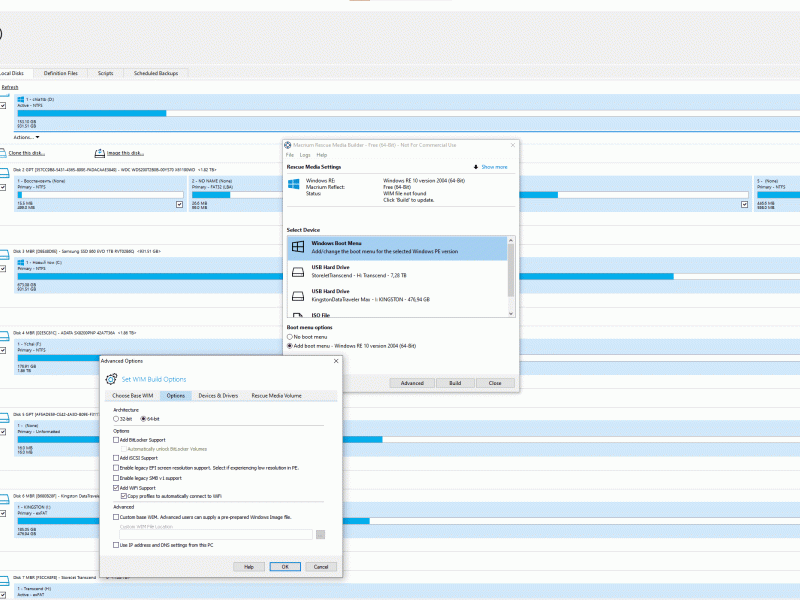Screen dimensions: 800x600
Task: Click the ISO File device icon
Action: pyautogui.click(x=298, y=316)
